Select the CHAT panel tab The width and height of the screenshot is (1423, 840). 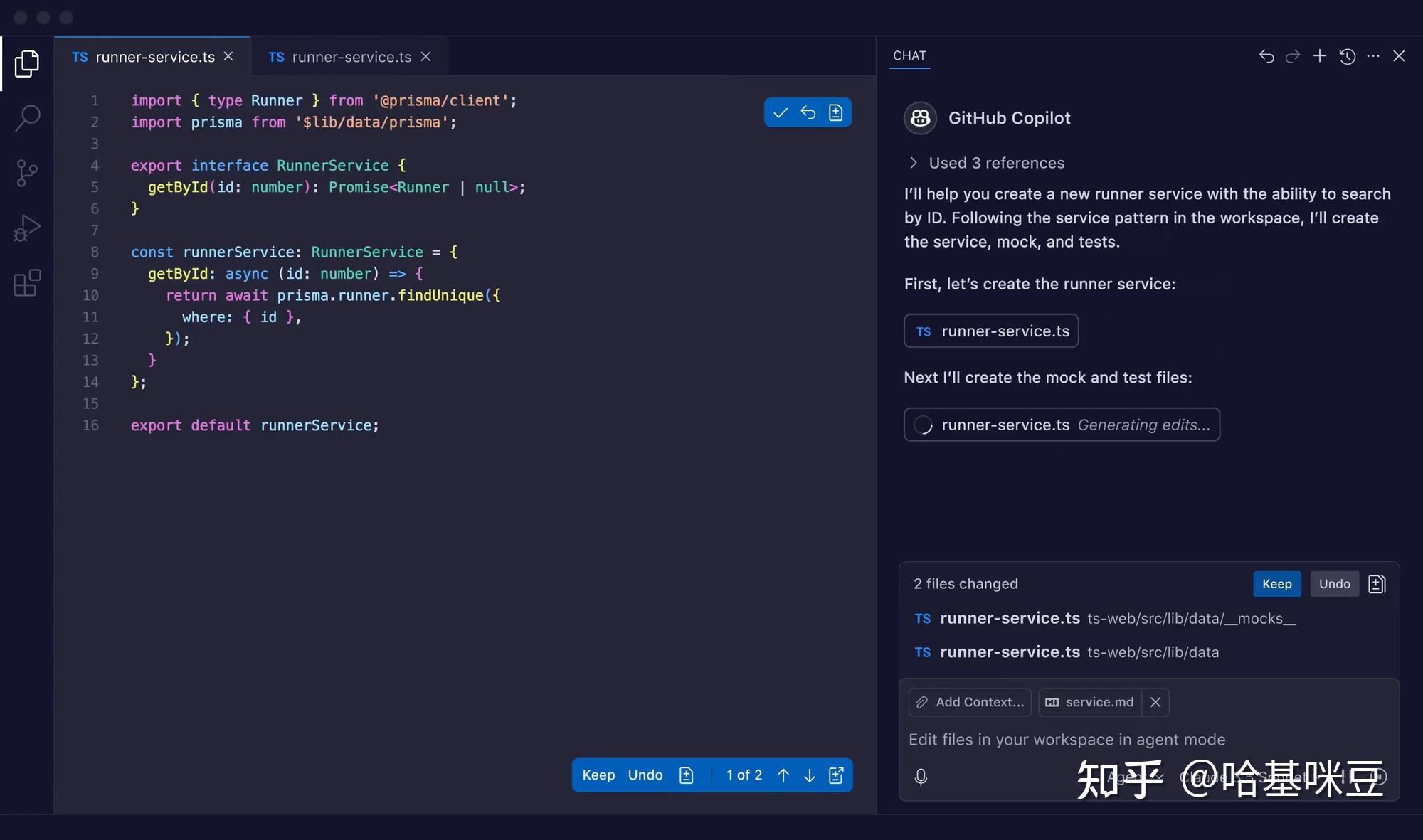(x=909, y=55)
